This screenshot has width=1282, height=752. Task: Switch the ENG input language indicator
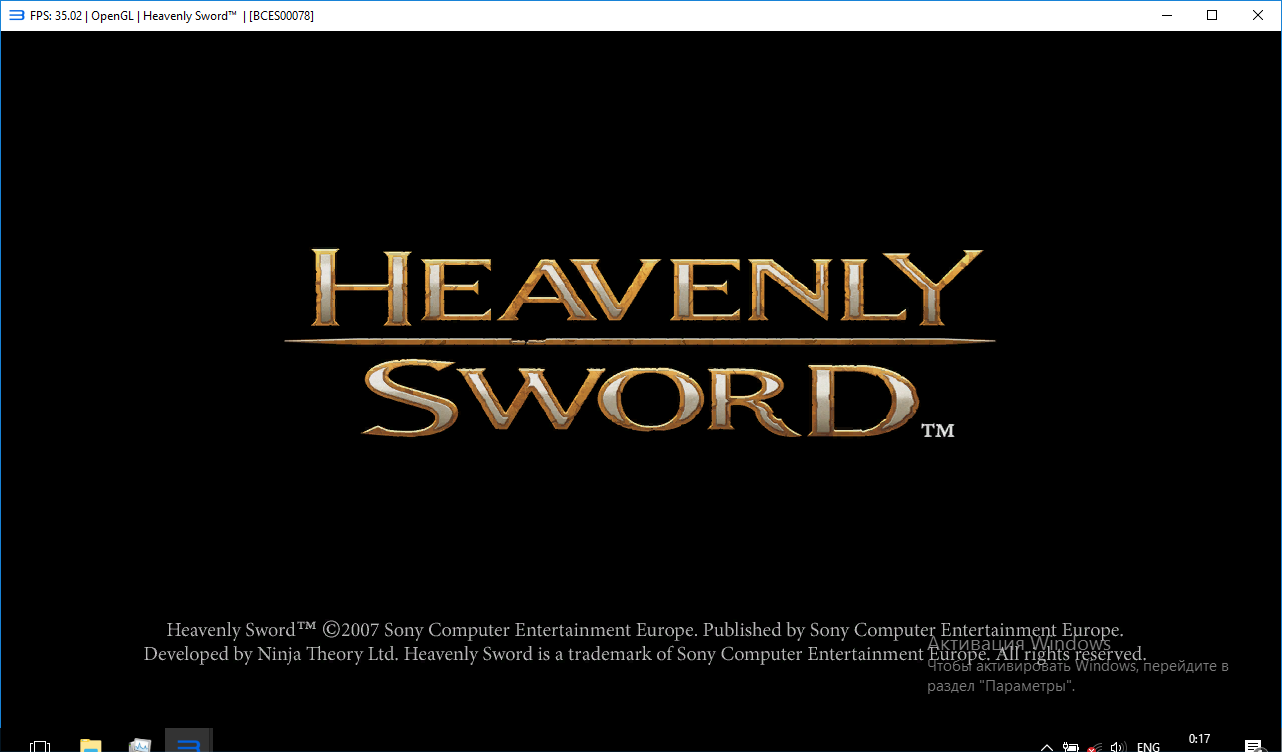tap(1148, 746)
